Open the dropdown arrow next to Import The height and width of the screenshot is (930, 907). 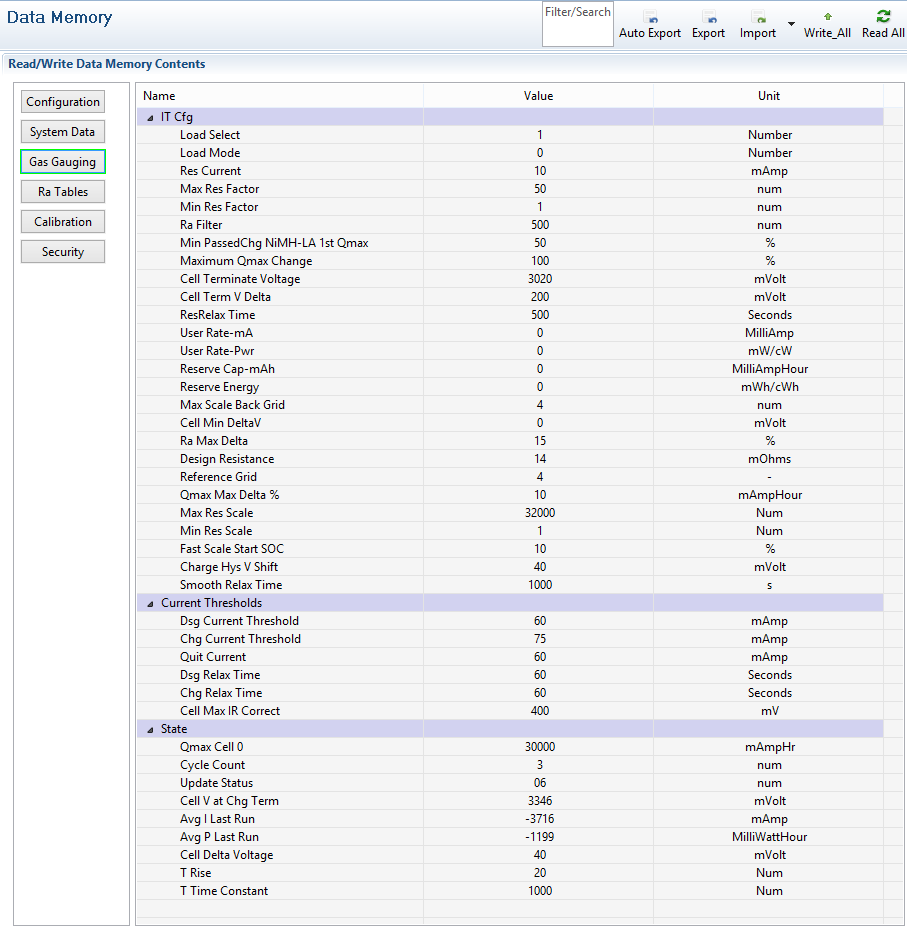(791, 24)
